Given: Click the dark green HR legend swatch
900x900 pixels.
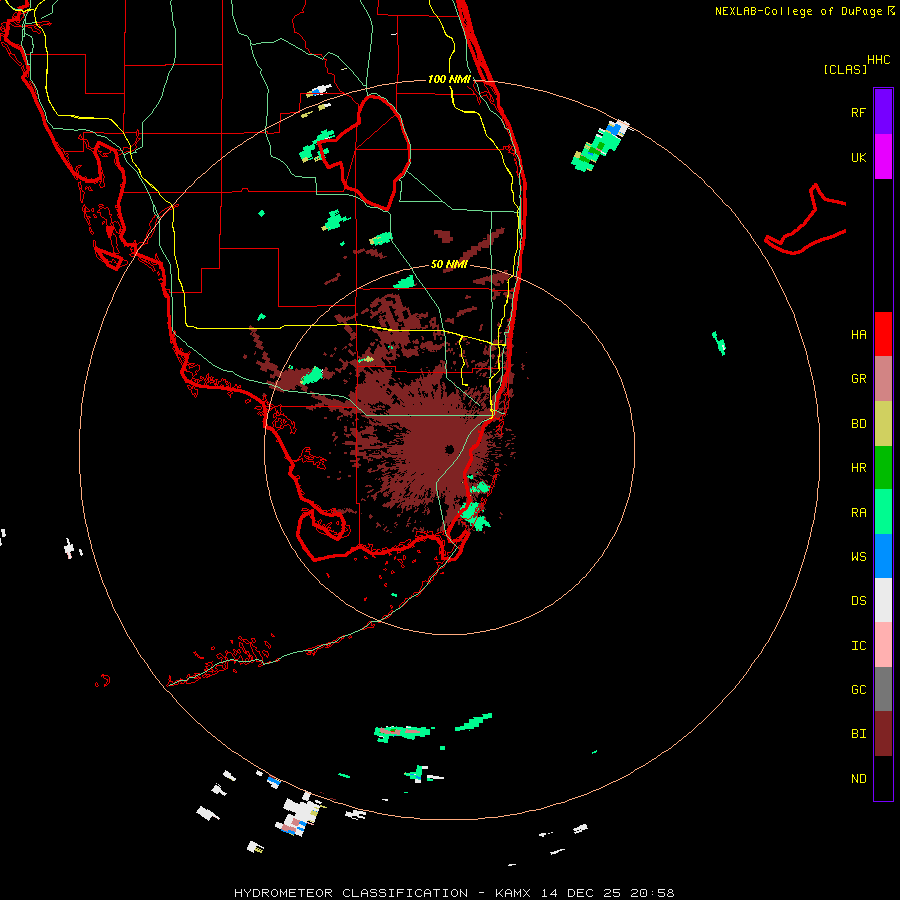Looking at the screenshot, I should [883, 467].
